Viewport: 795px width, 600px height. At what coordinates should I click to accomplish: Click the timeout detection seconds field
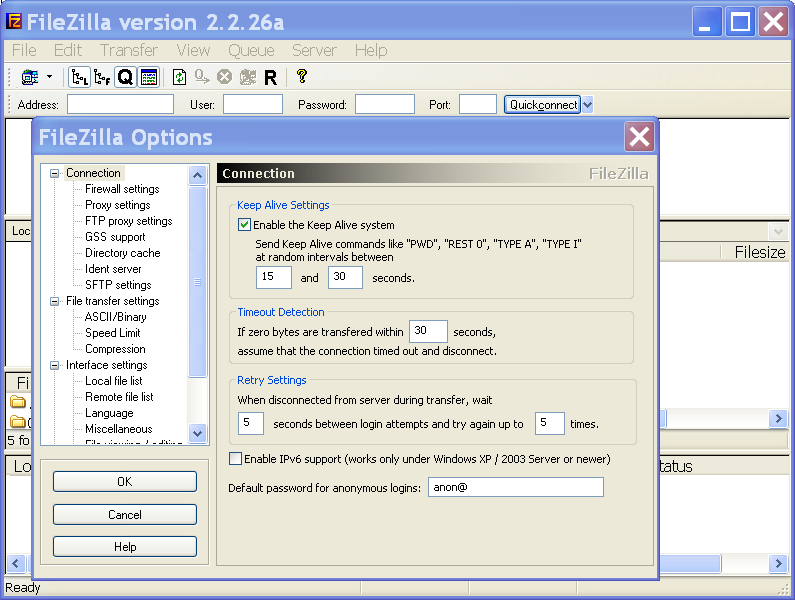click(428, 331)
